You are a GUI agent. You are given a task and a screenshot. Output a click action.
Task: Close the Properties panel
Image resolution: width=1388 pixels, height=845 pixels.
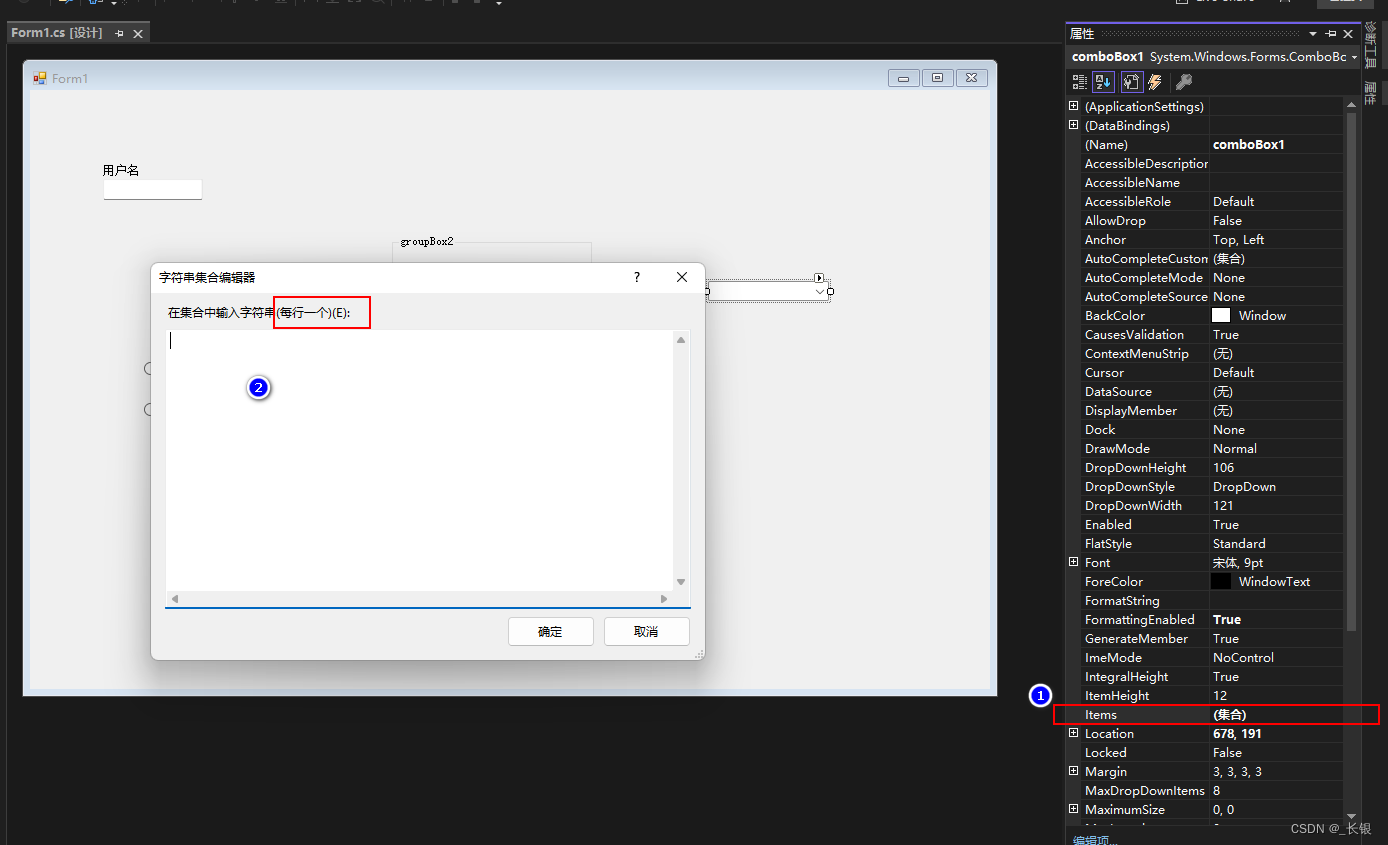[1348, 34]
